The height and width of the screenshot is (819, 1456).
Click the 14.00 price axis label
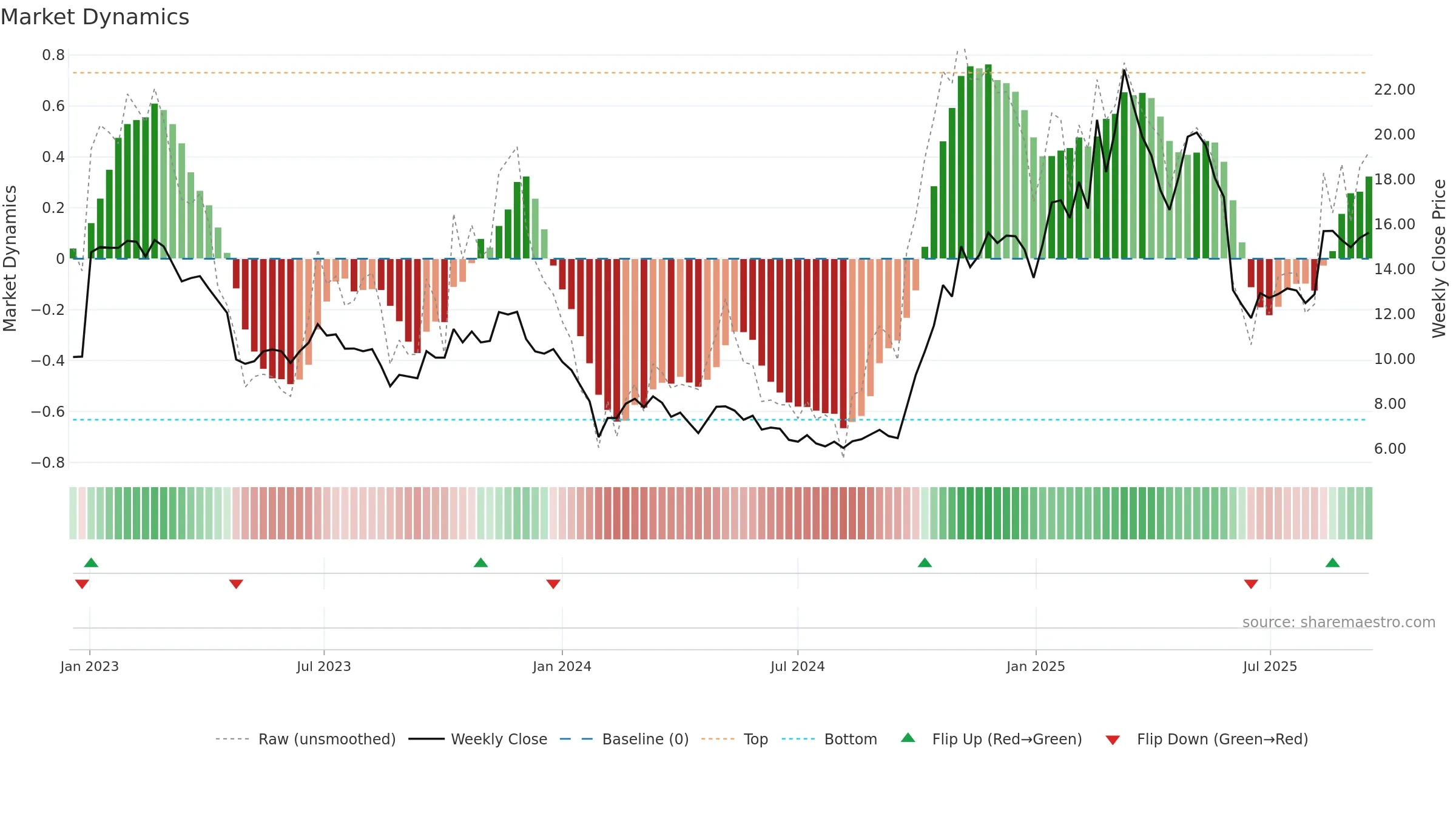[1394, 269]
